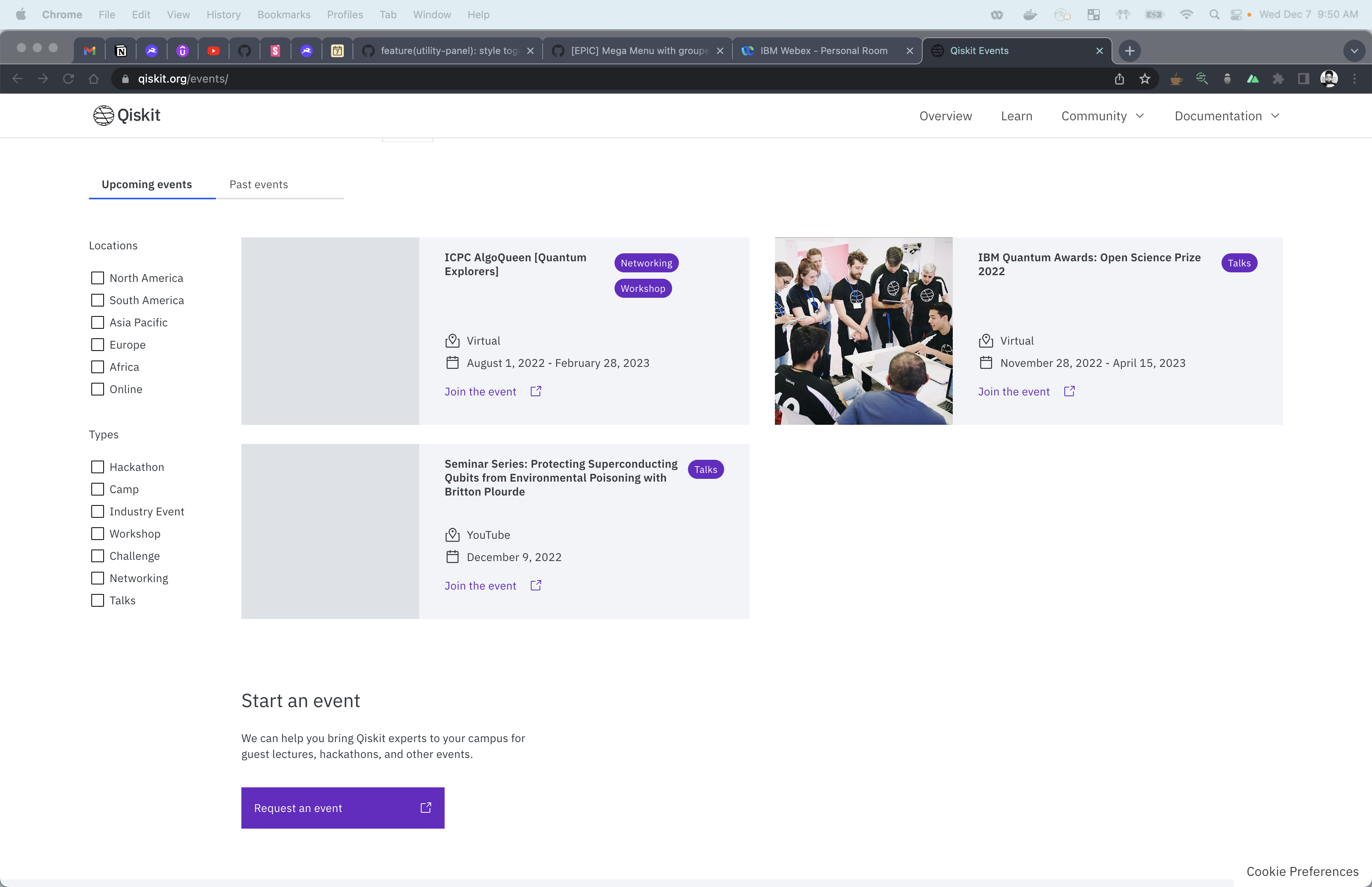Open the pinned YouTube tab
The height and width of the screenshot is (887, 1372).
[x=214, y=51]
